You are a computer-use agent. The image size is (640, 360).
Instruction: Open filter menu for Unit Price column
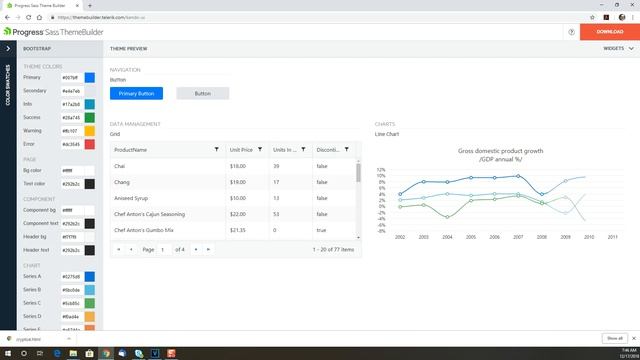tap(260, 149)
